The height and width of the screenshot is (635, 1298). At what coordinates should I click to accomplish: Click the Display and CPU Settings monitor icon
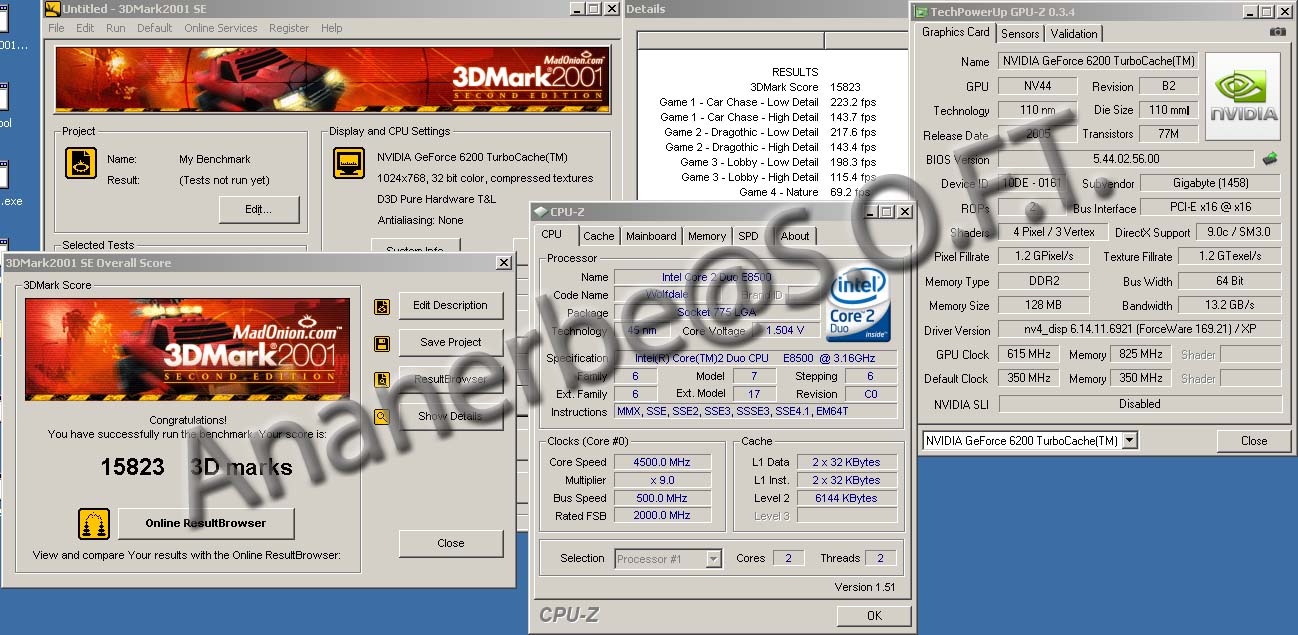click(348, 162)
